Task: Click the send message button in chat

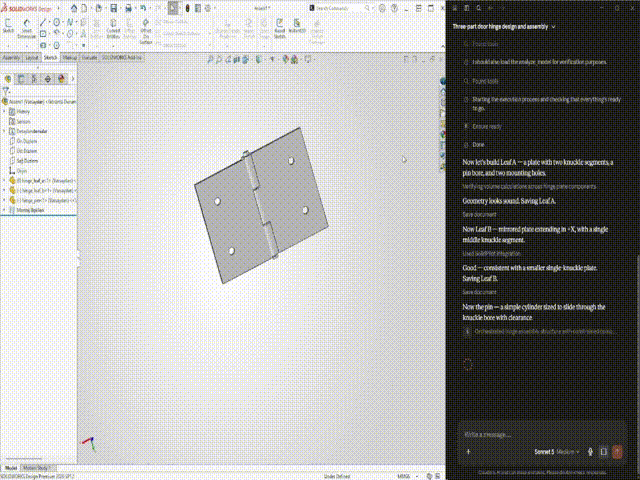Action: click(x=617, y=451)
